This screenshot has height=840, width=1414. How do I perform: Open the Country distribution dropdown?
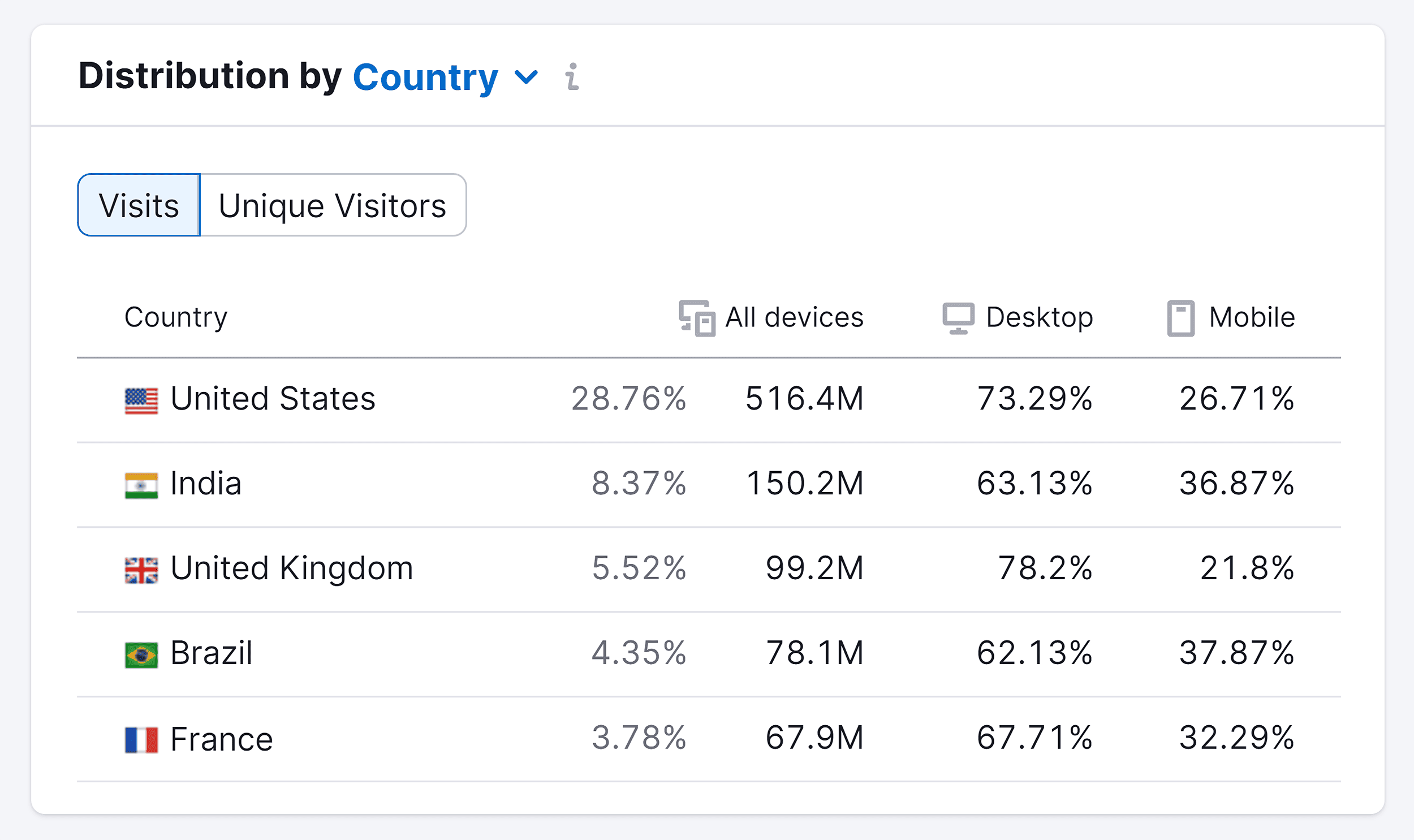(x=425, y=77)
